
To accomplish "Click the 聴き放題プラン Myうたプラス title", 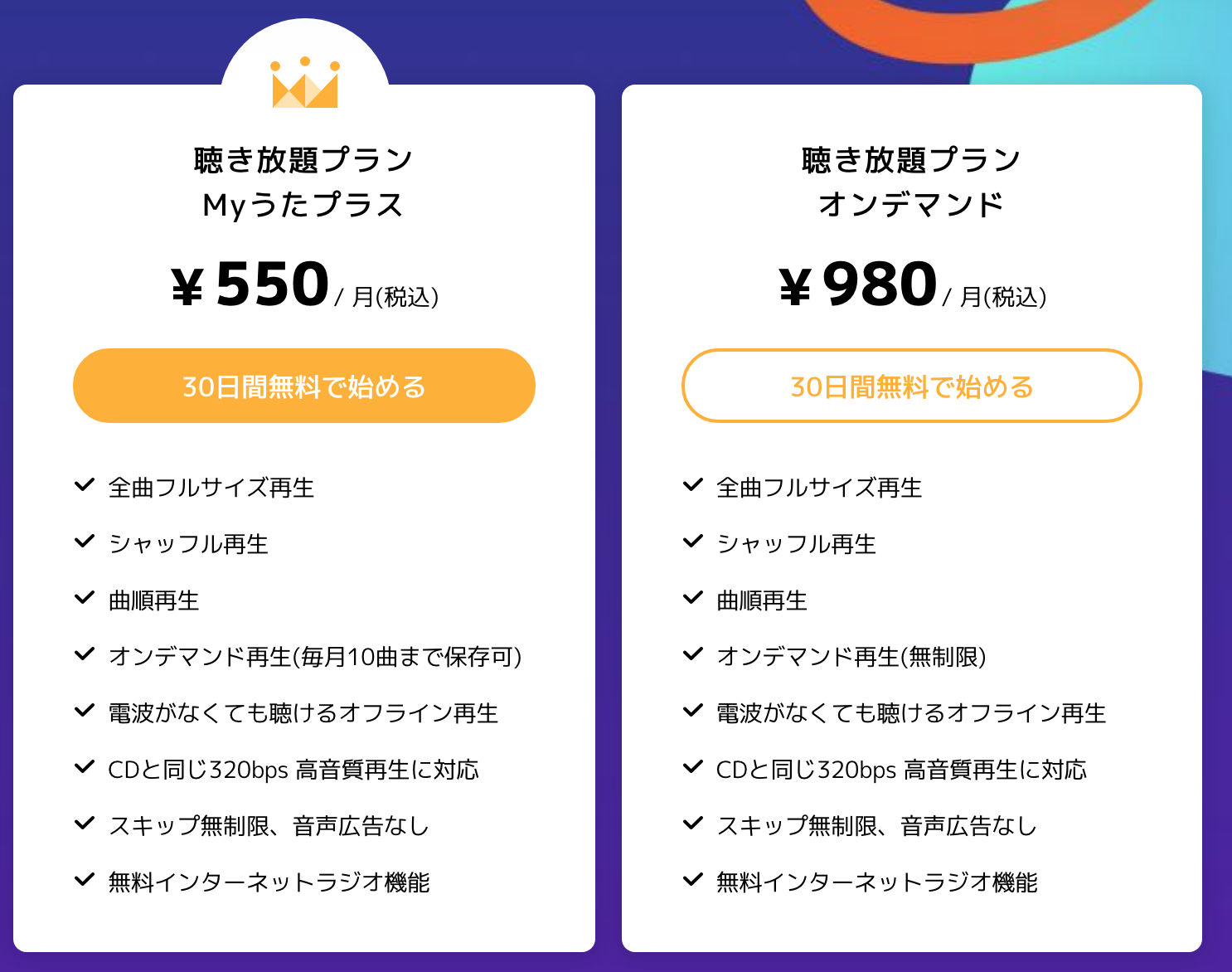I will (303, 181).
